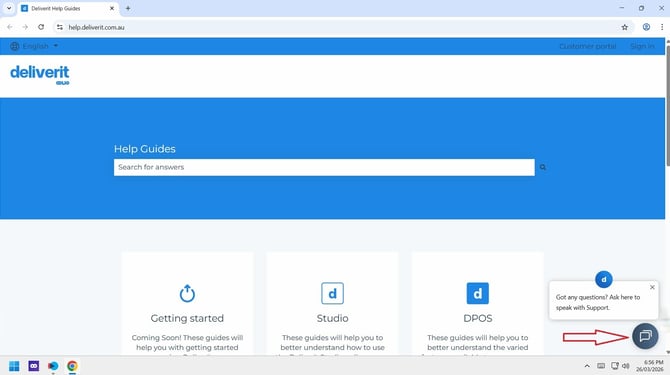Open the volume tray icon

click(x=626, y=366)
